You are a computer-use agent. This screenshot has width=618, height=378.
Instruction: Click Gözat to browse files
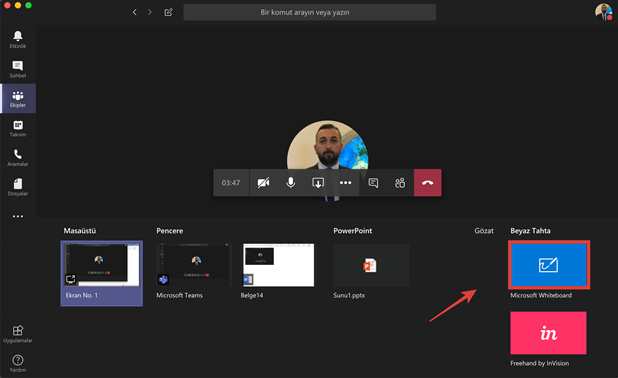coord(484,231)
